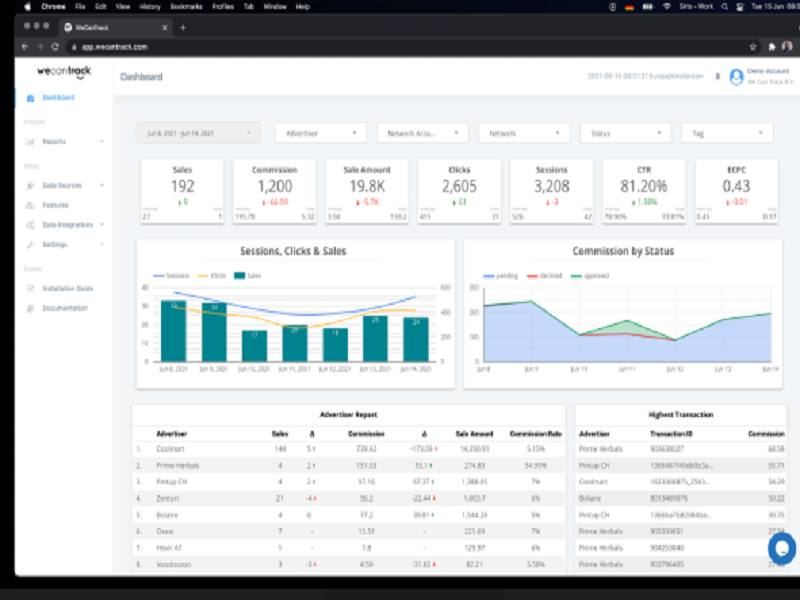Click the Data Sources icon
The height and width of the screenshot is (600, 800).
(x=29, y=186)
